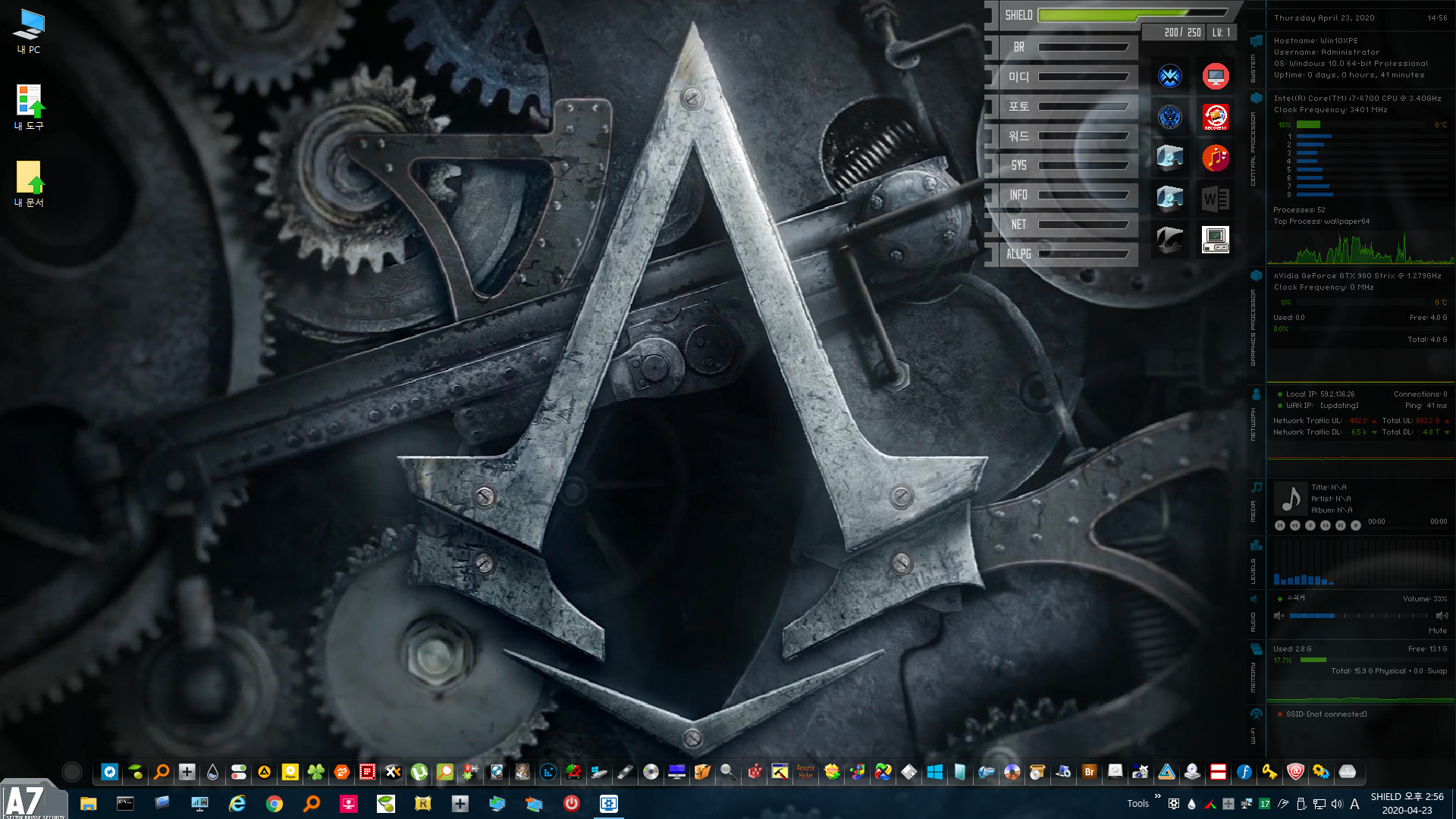The width and height of the screenshot is (1456, 819).
Task: Open the pink monitor taskbar icon
Action: click(349, 804)
